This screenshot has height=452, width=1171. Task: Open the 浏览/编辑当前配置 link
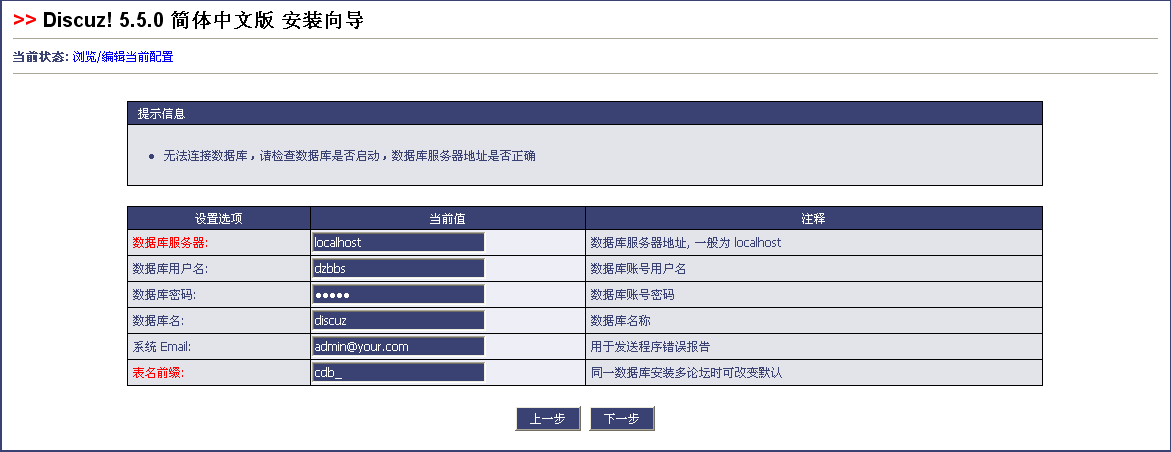coord(123,57)
